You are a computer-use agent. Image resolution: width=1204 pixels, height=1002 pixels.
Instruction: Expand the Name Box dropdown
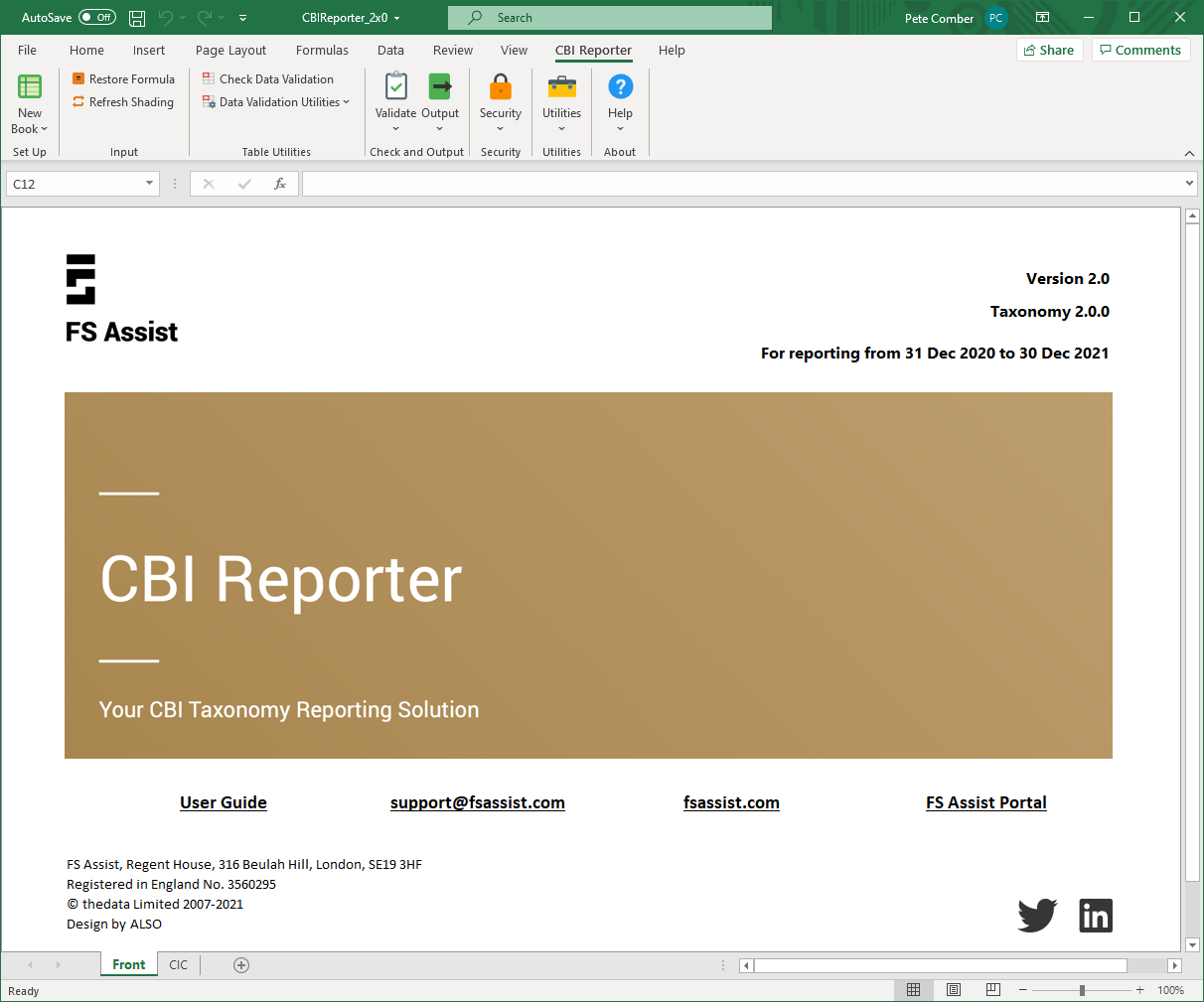[x=149, y=184]
